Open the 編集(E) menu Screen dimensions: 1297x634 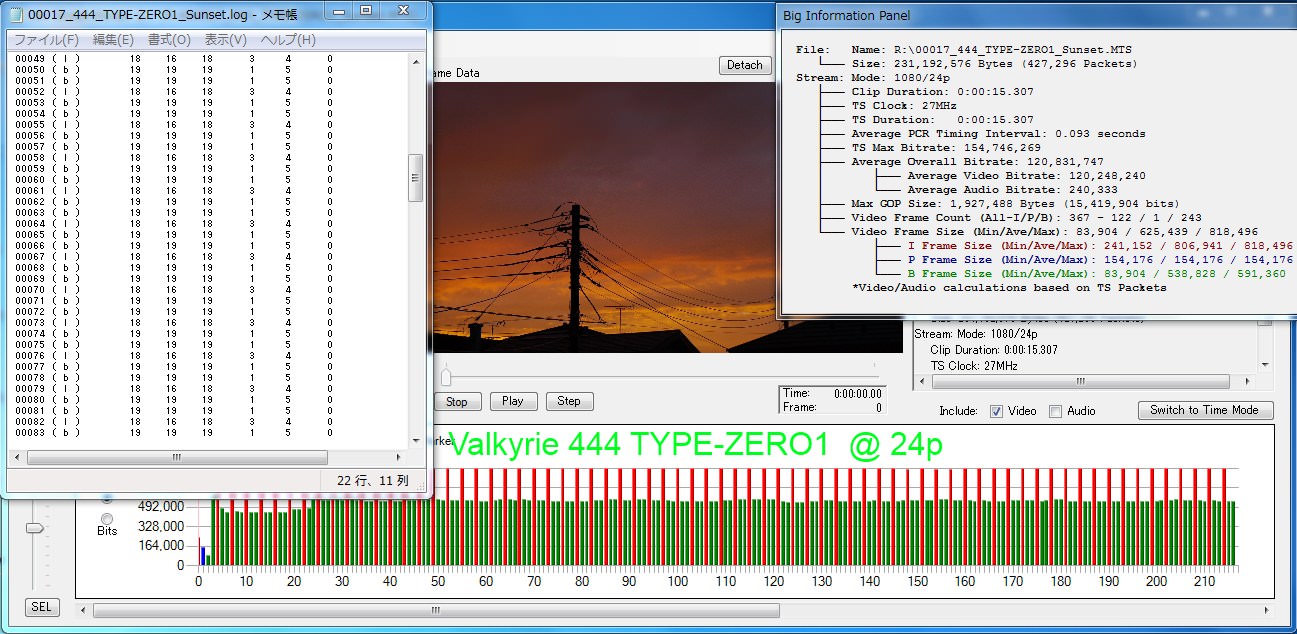[x=113, y=40]
